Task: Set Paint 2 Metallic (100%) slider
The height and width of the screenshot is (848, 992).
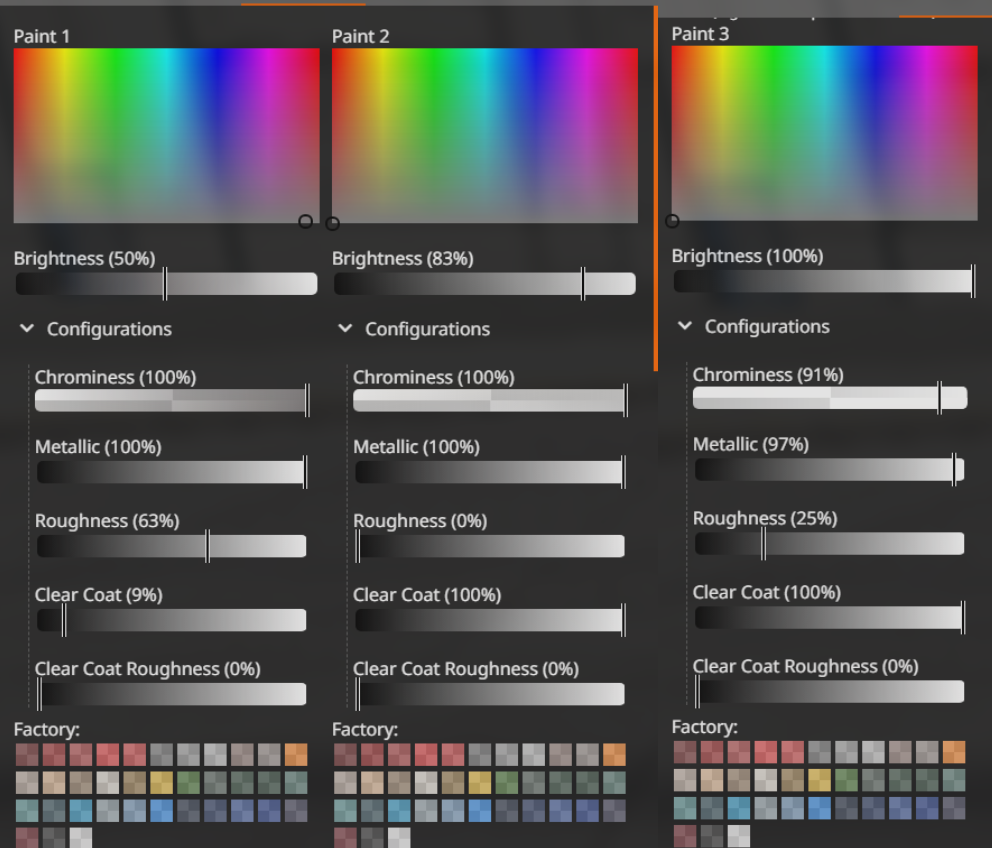Action: pos(490,472)
